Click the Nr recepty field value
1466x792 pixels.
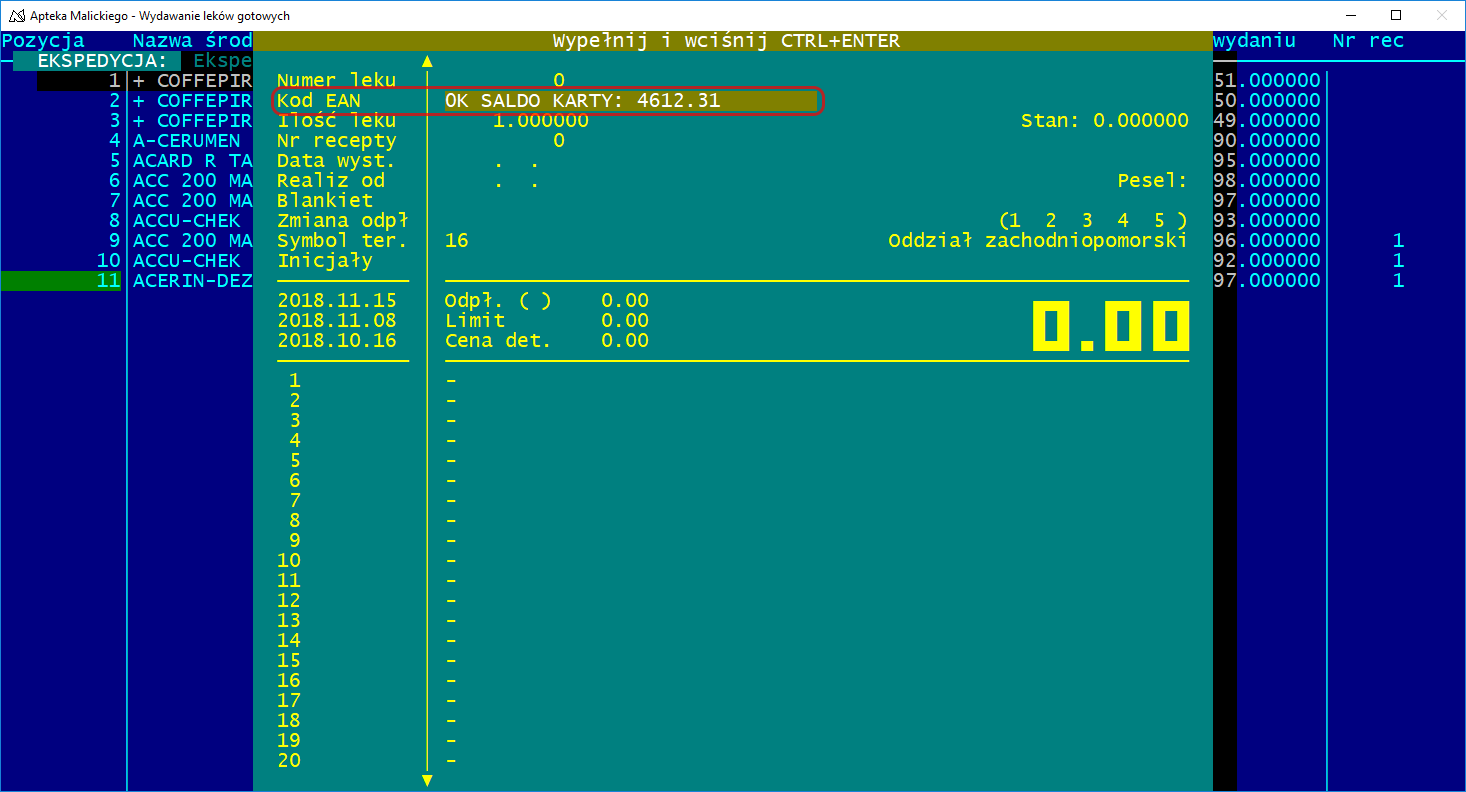coord(558,141)
